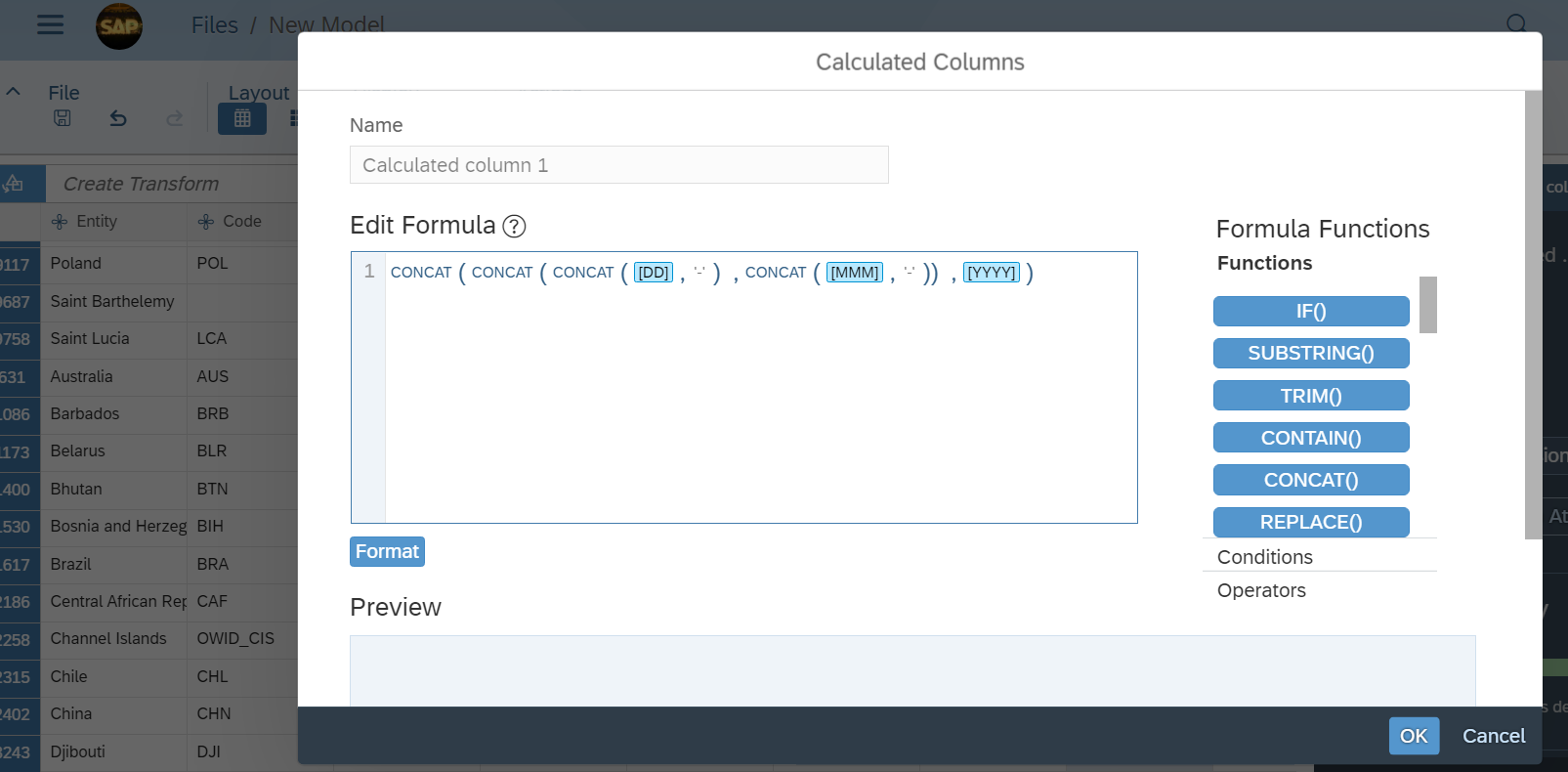This screenshot has width=1568, height=772.
Task: Insert the SUBSTRING() function
Action: pyautogui.click(x=1311, y=353)
